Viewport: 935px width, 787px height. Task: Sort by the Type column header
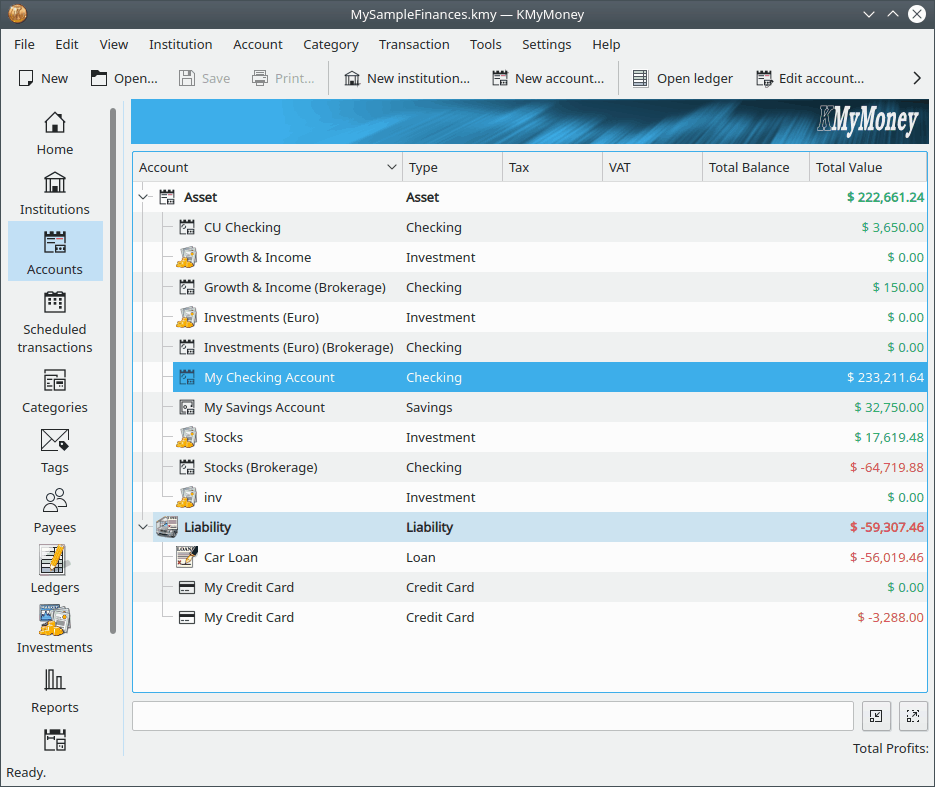453,167
